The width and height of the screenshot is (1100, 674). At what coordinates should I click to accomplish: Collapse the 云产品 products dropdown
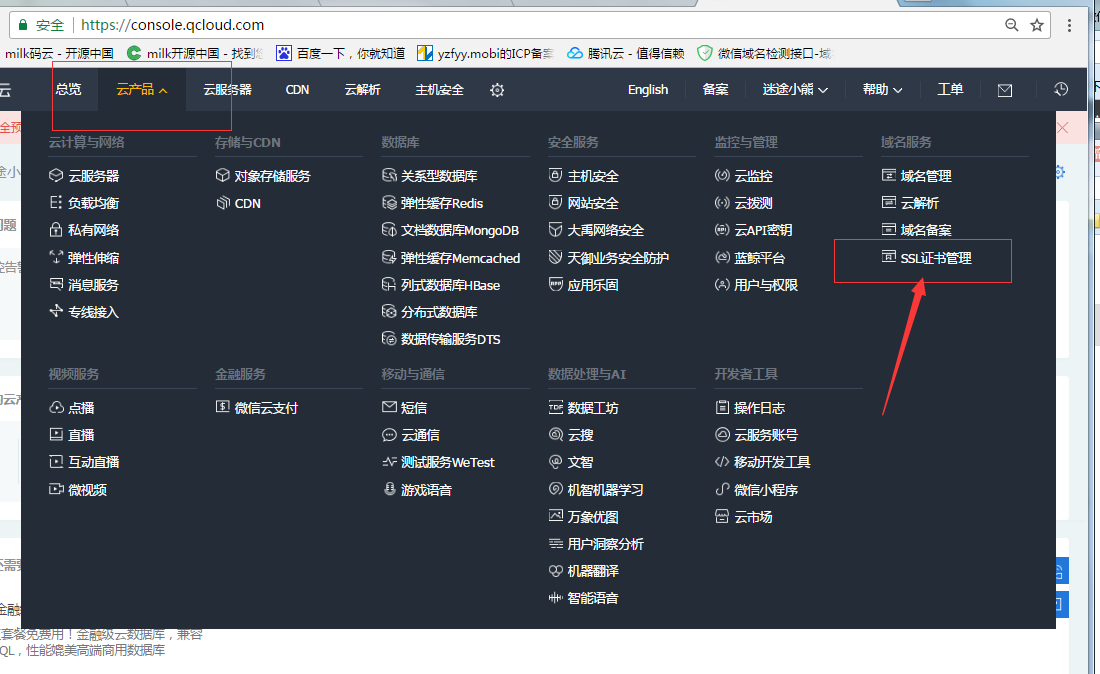(x=142, y=90)
